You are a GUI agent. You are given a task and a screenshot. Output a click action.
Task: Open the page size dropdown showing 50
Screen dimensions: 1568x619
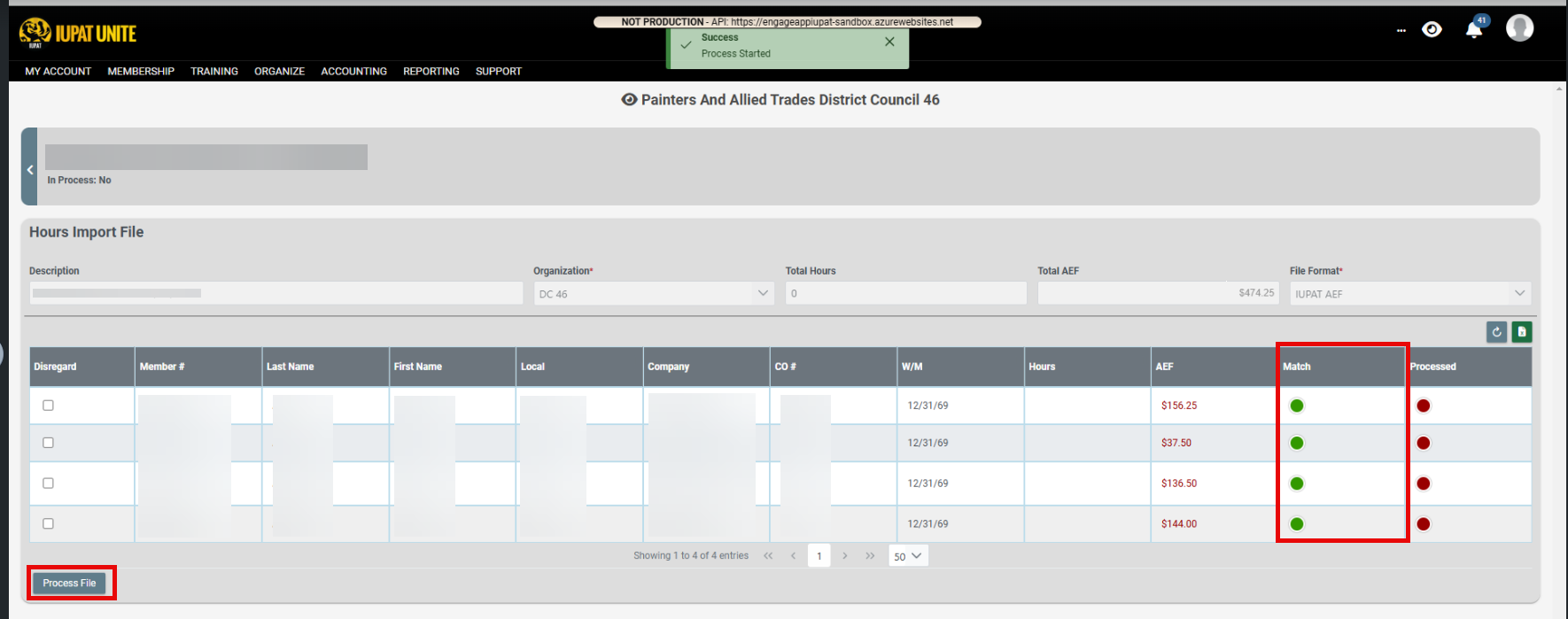(x=908, y=556)
